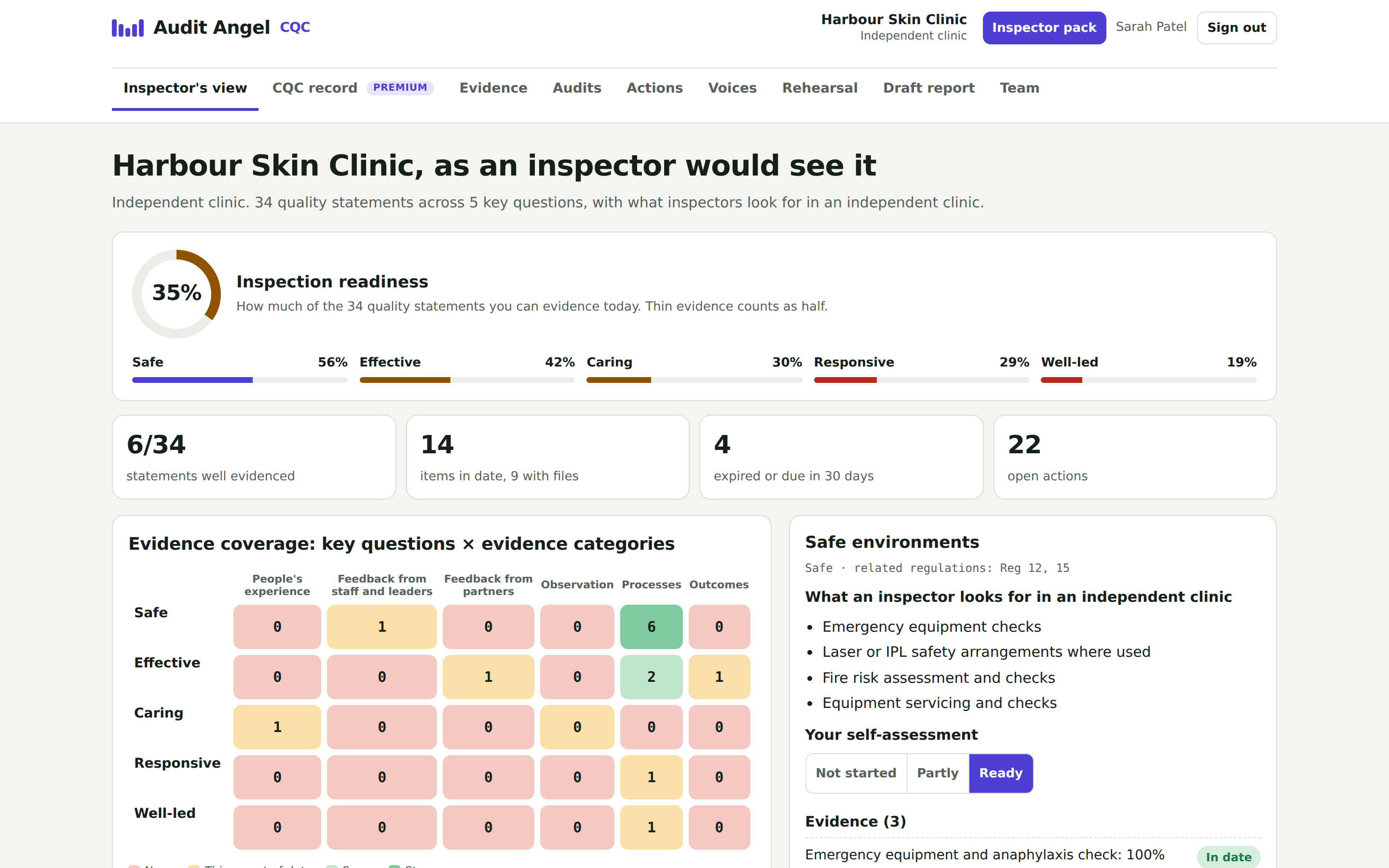Set self-assessment to Not started
This screenshot has width=1389, height=868.
pos(856,773)
